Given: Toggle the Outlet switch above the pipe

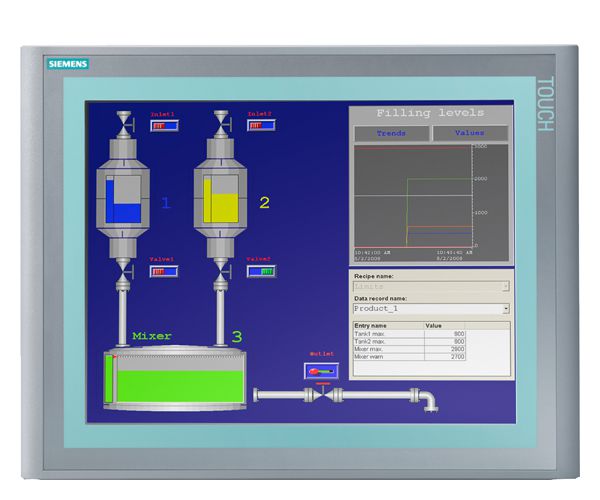Looking at the screenshot, I should [321, 371].
